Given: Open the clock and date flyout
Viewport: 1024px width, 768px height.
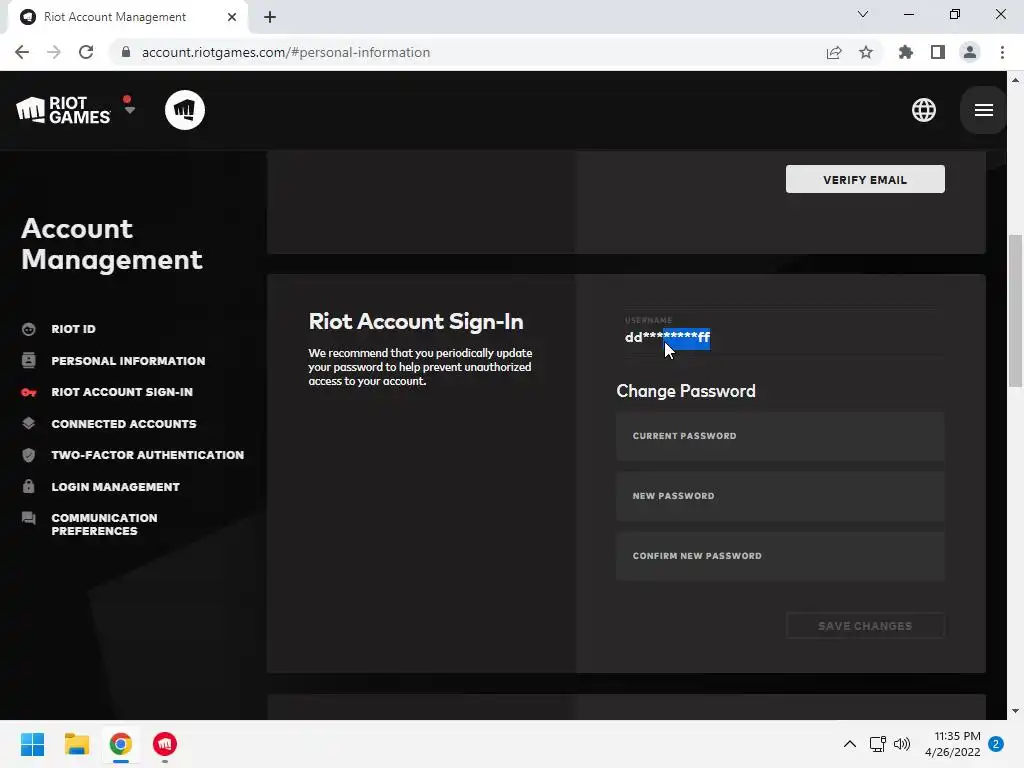Looking at the screenshot, I should [953, 744].
